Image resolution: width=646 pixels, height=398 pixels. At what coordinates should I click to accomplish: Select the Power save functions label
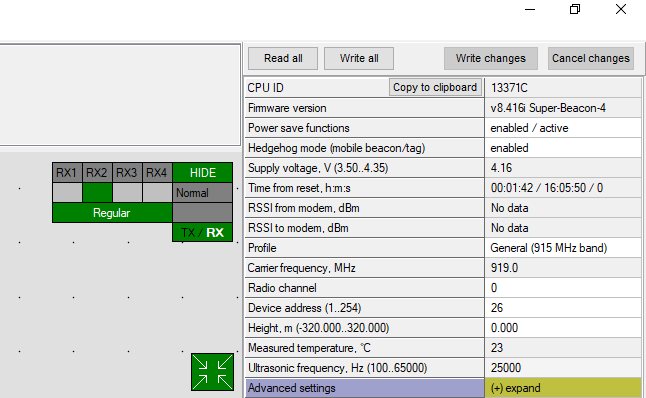(299, 128)
